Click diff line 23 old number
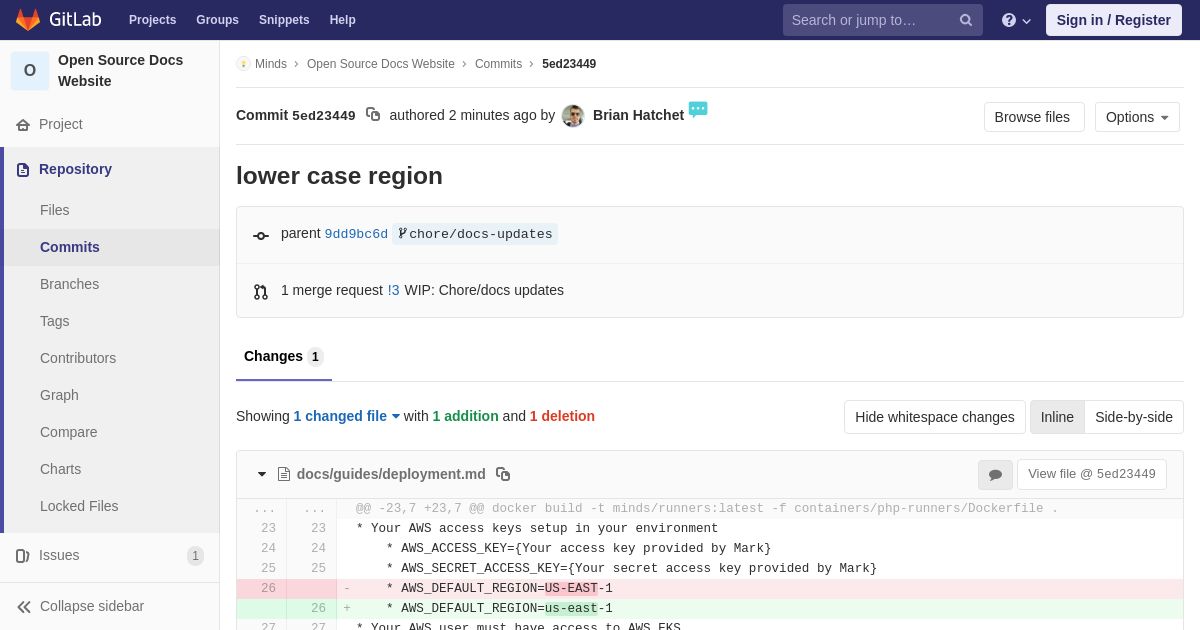 pos(268,528)
